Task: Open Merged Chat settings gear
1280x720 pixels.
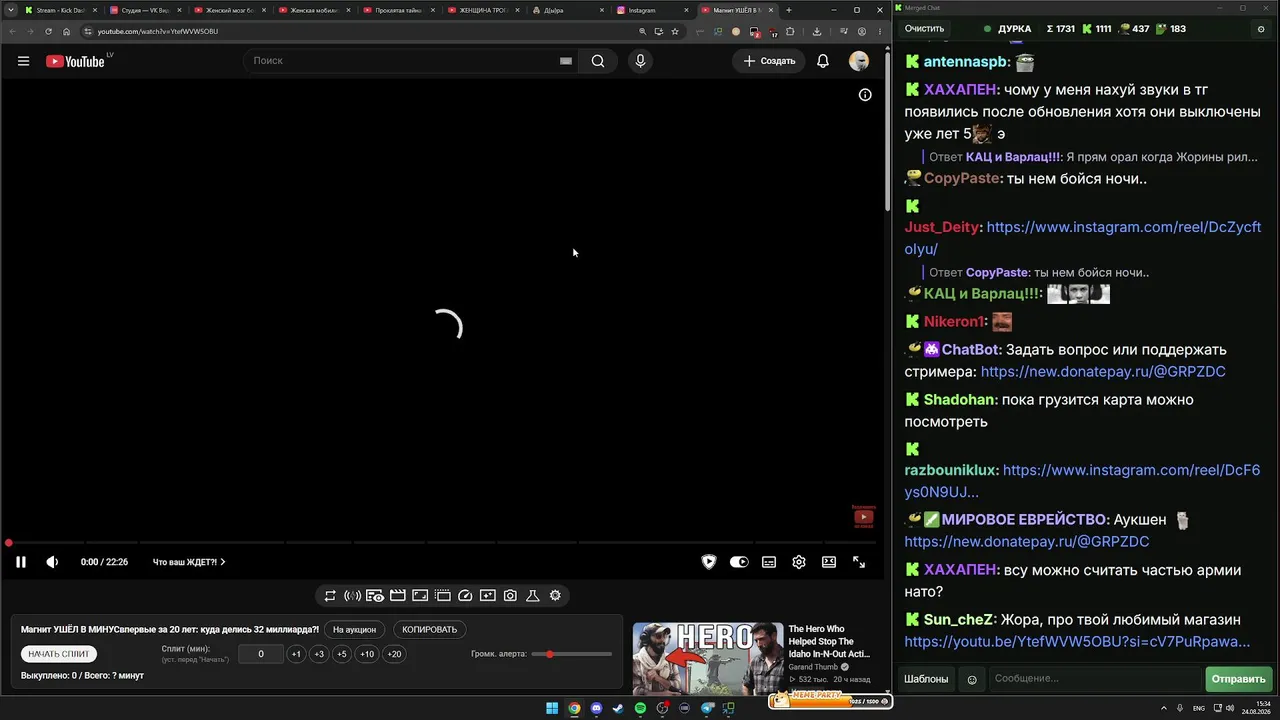Action: point(1261,29)
